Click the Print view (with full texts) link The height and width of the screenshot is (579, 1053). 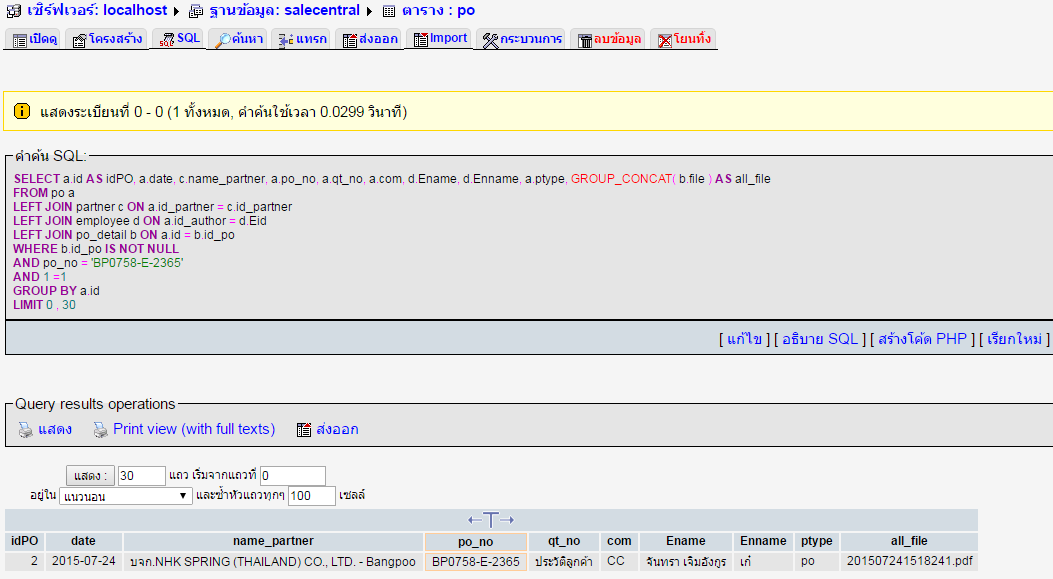click(194, 429)
